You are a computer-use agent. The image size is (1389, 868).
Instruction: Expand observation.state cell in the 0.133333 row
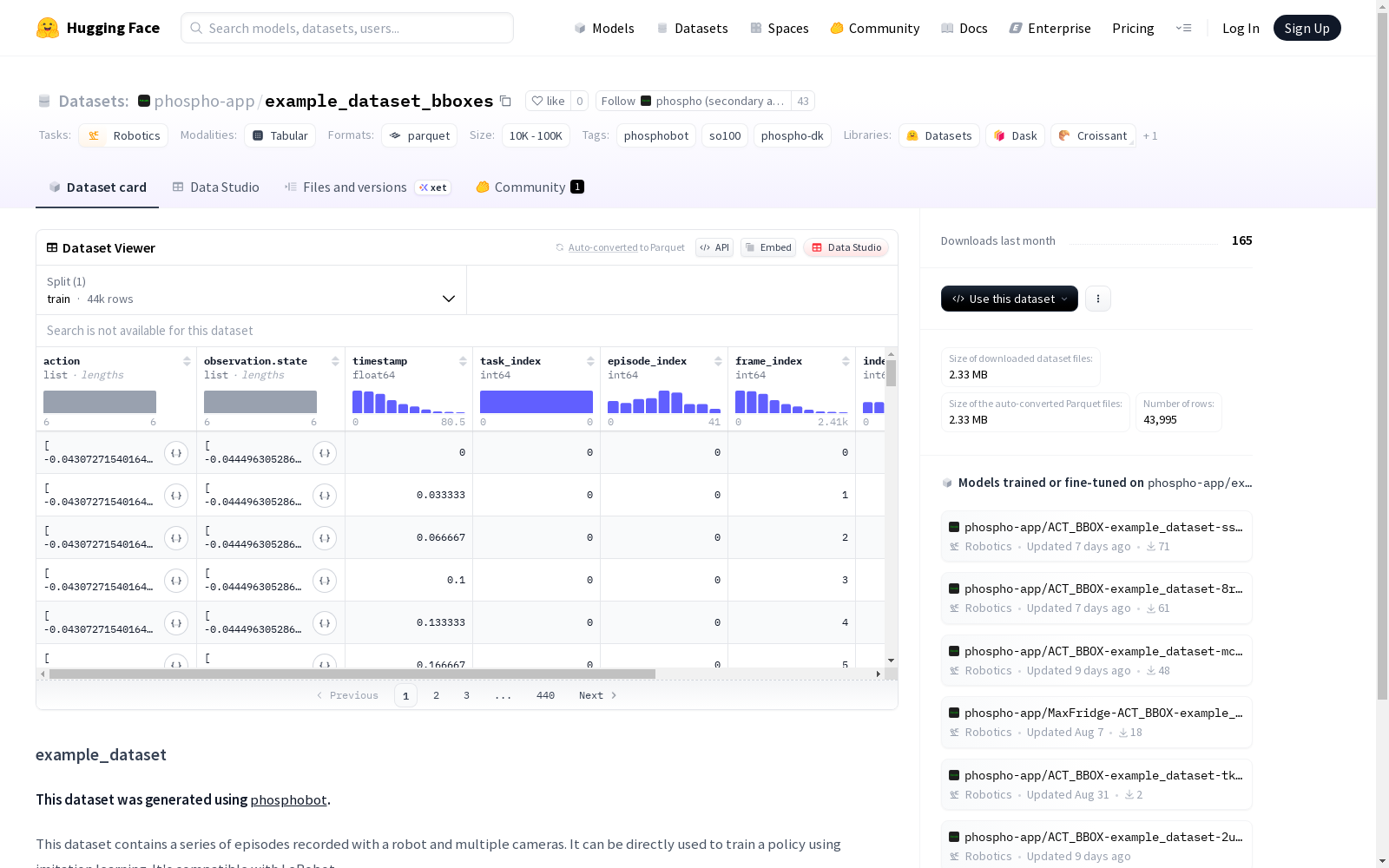pyautogui.click(x=325, y=623)
